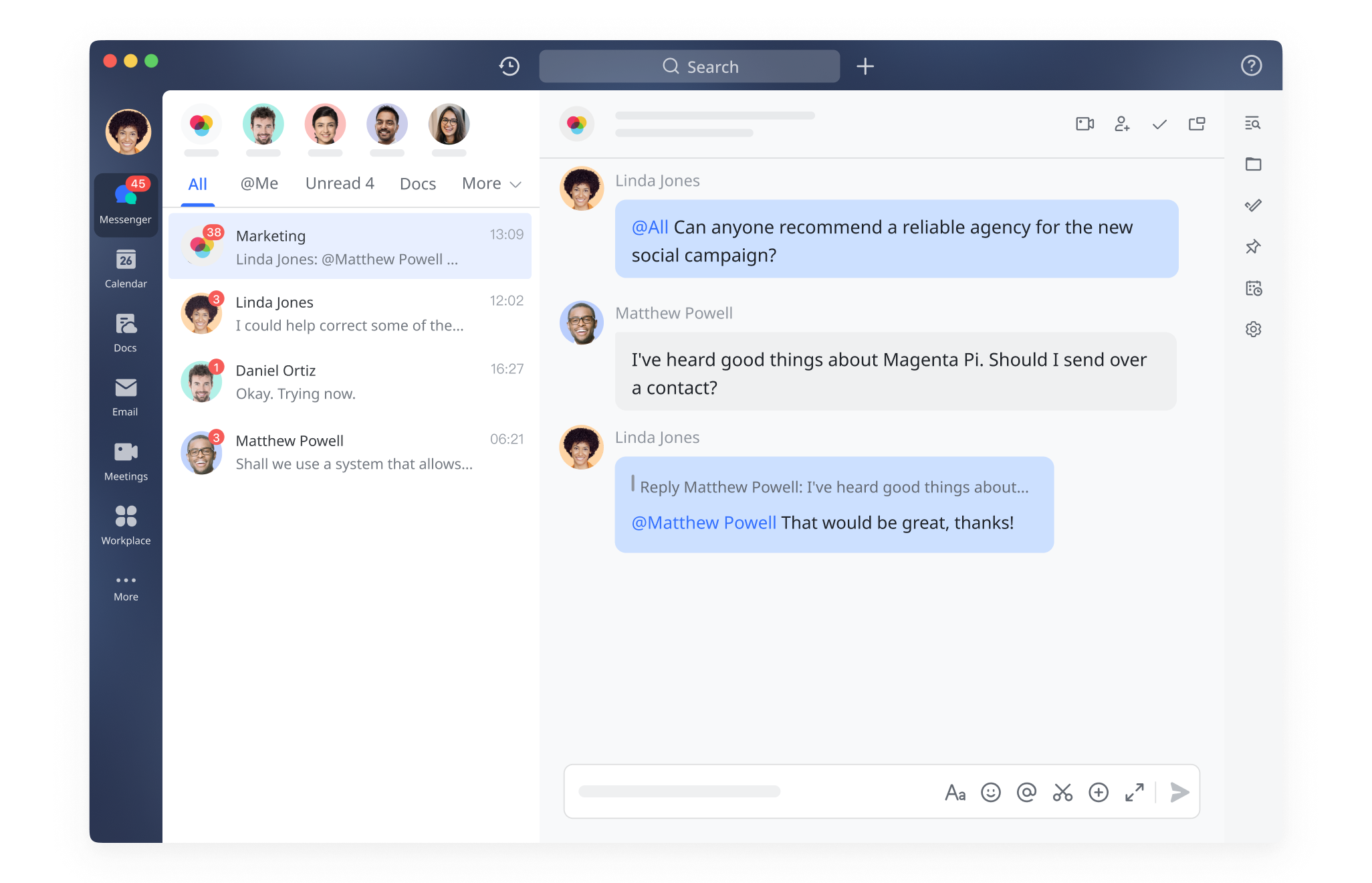Select the @Me tab
Viewport: 1372px width, 883px height.
[x=259, y=184]
